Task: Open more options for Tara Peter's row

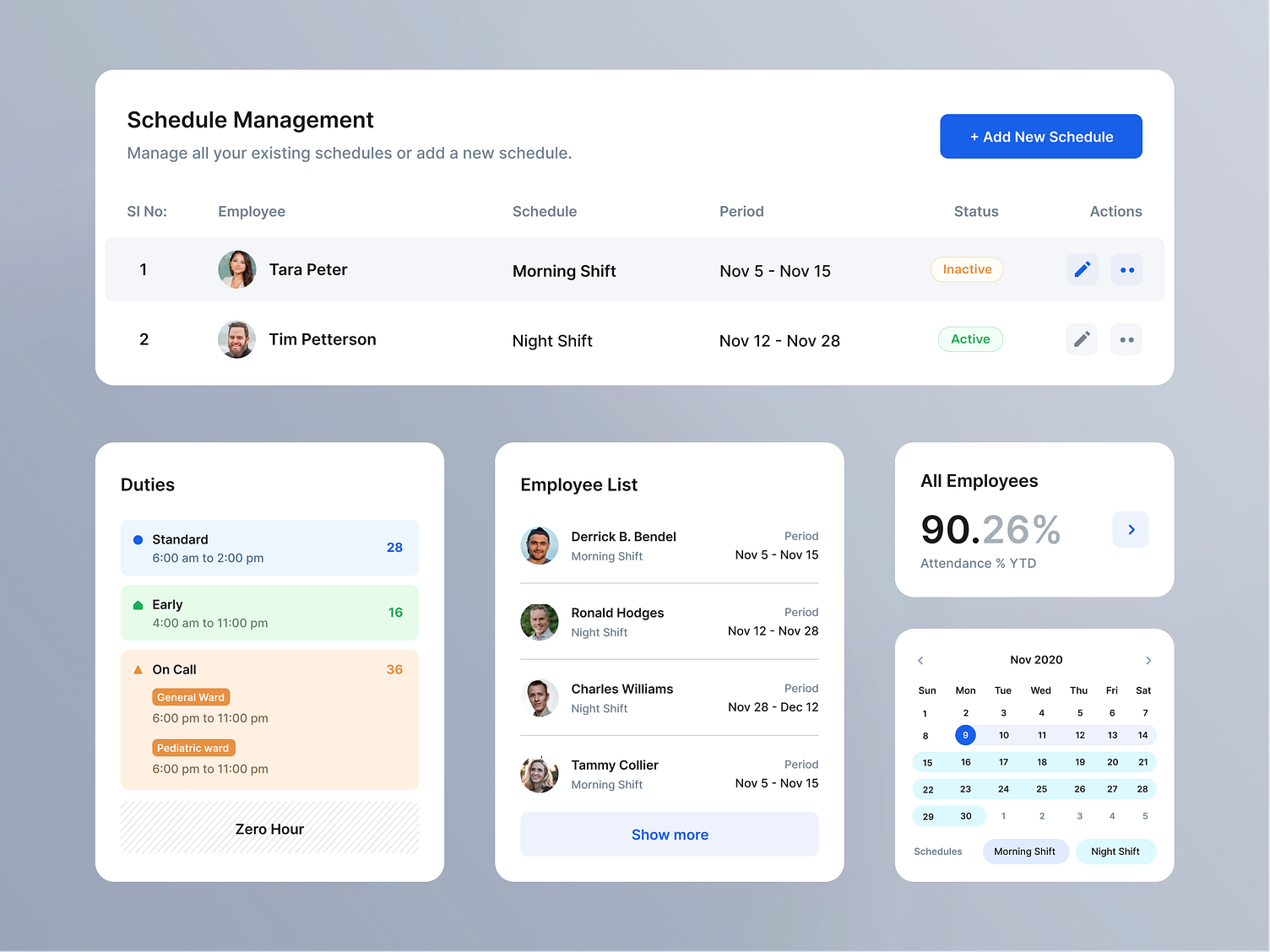Action: pos(1126,270)
